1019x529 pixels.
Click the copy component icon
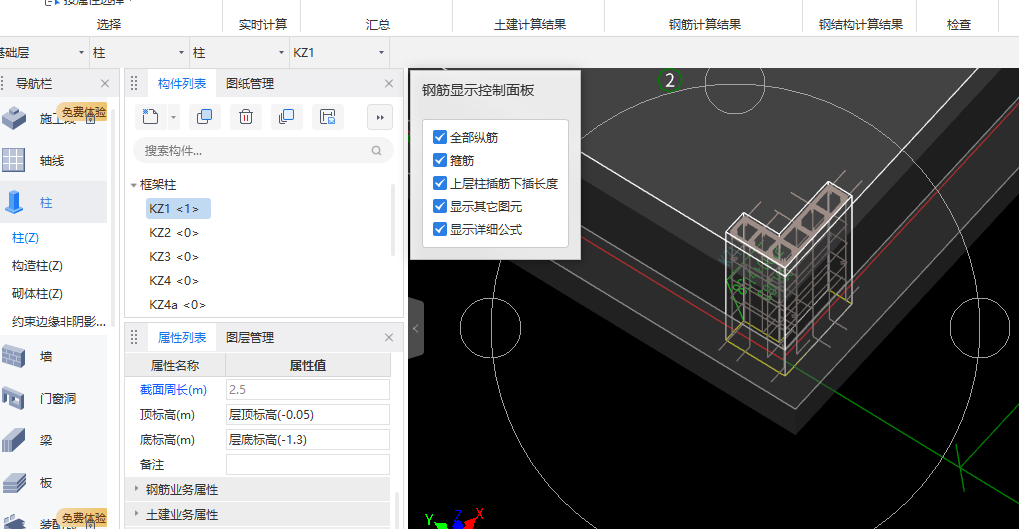tap(205, 117)
